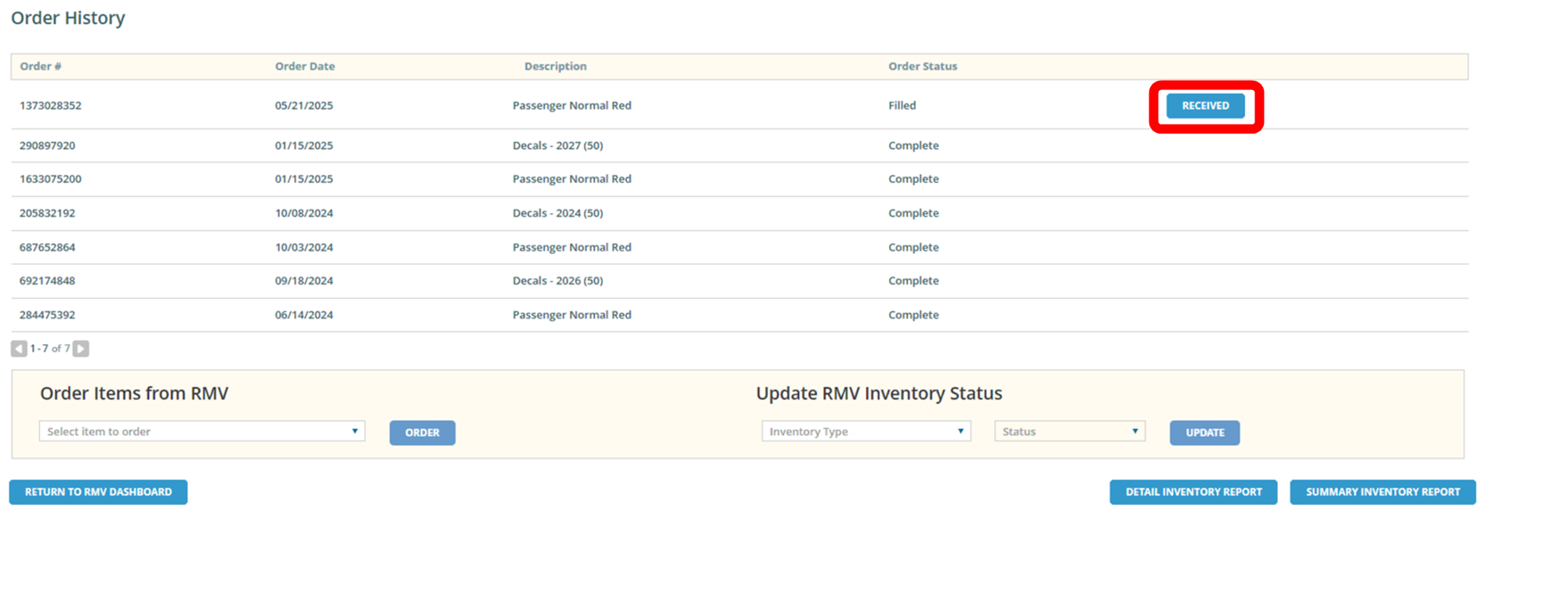Click the Update button
The height and width of the screenshot is (606, 1568).
click(x=1204, y=433)
